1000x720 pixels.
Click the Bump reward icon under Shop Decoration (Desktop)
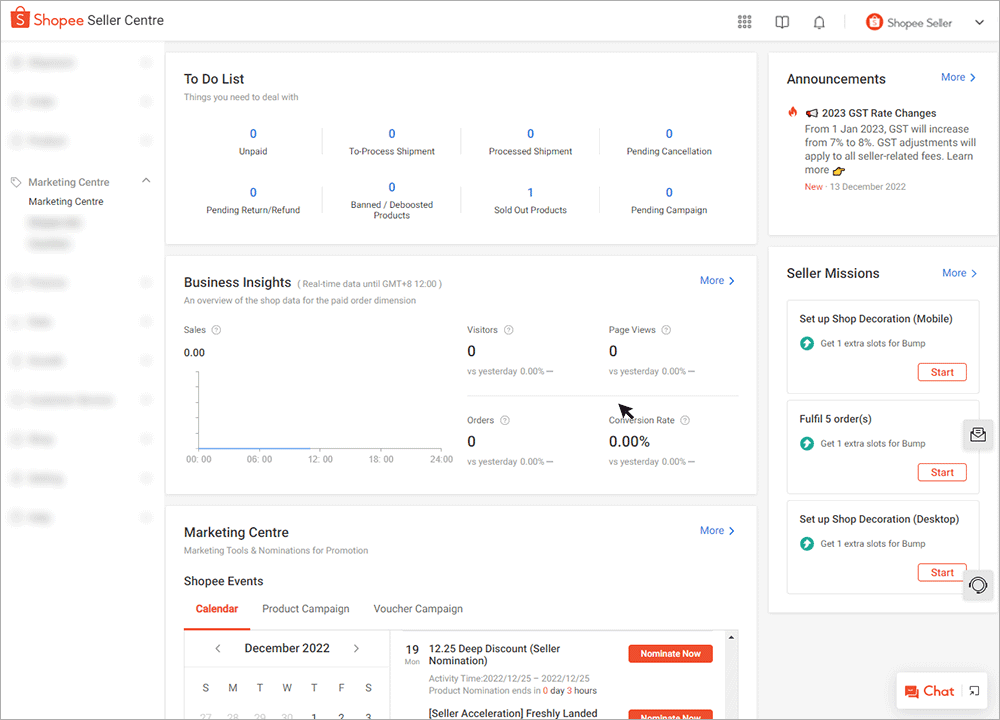[807, 543]
